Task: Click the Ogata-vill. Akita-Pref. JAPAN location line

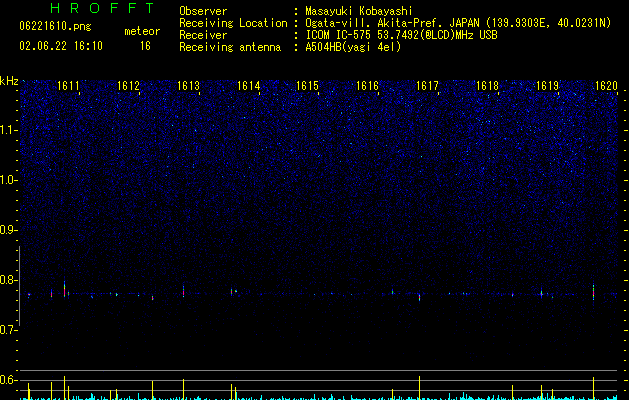Action: 458,23
